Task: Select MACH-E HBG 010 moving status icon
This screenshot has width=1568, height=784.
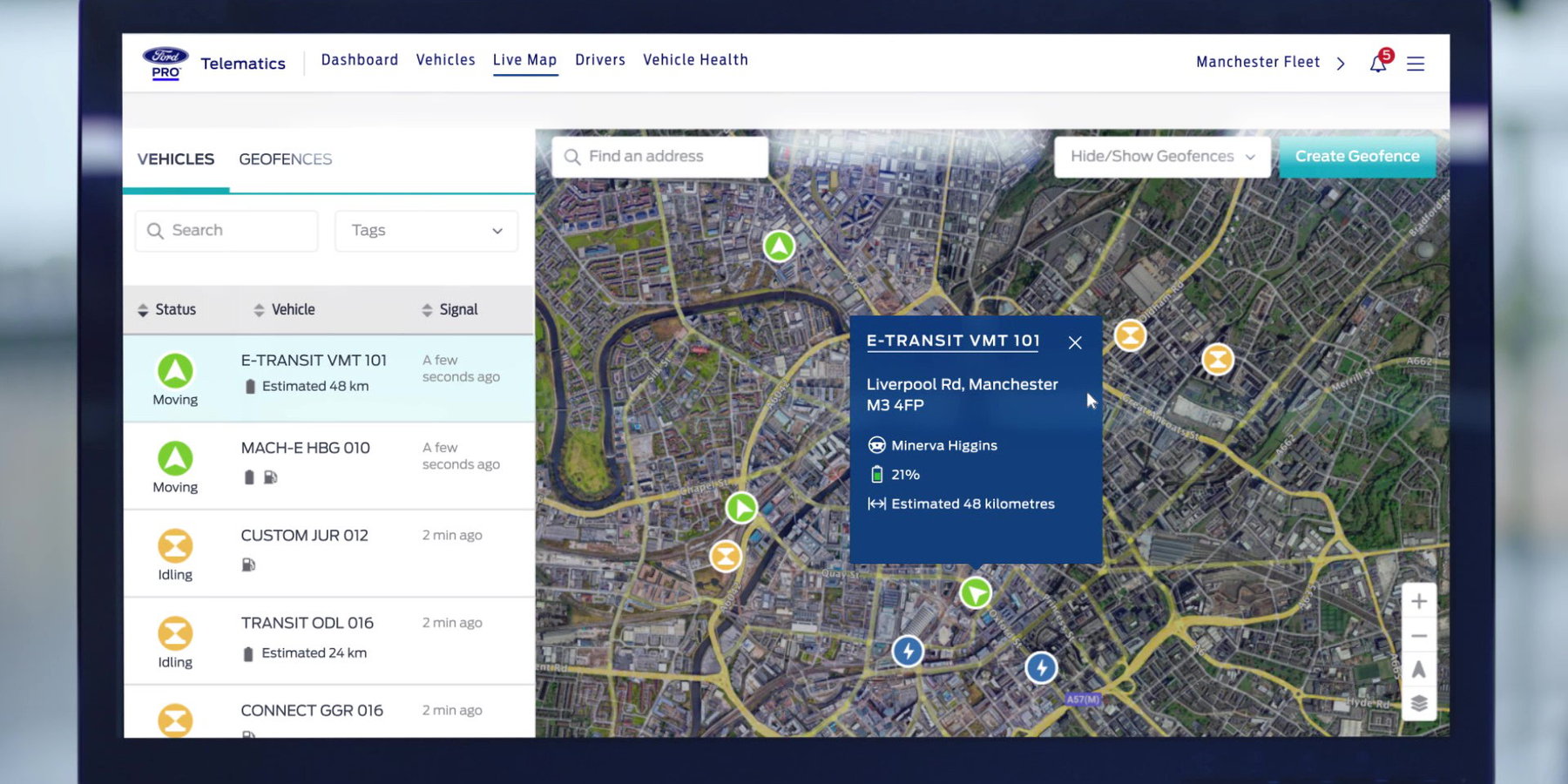Action: 175,458
